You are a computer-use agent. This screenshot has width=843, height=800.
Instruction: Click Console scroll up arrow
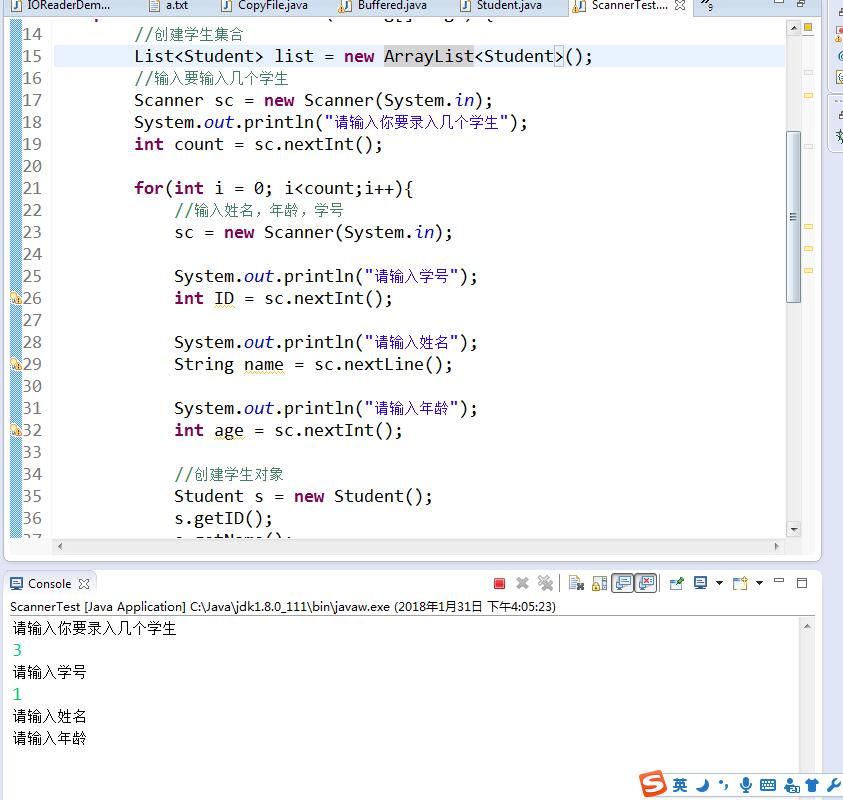pos(807,626)
